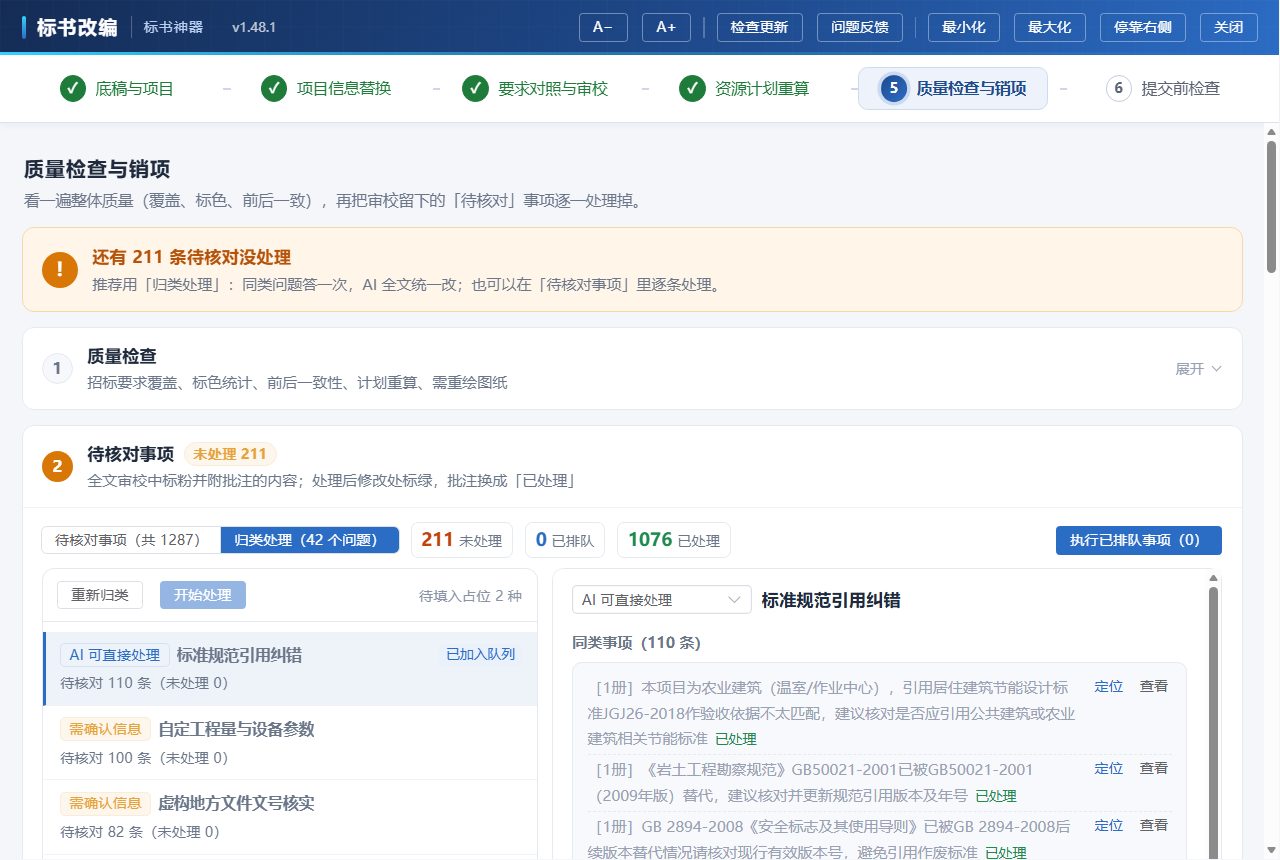Decrease font size with A− button
The width and height of the screenshot is (1280, 860).
(603, 27)
